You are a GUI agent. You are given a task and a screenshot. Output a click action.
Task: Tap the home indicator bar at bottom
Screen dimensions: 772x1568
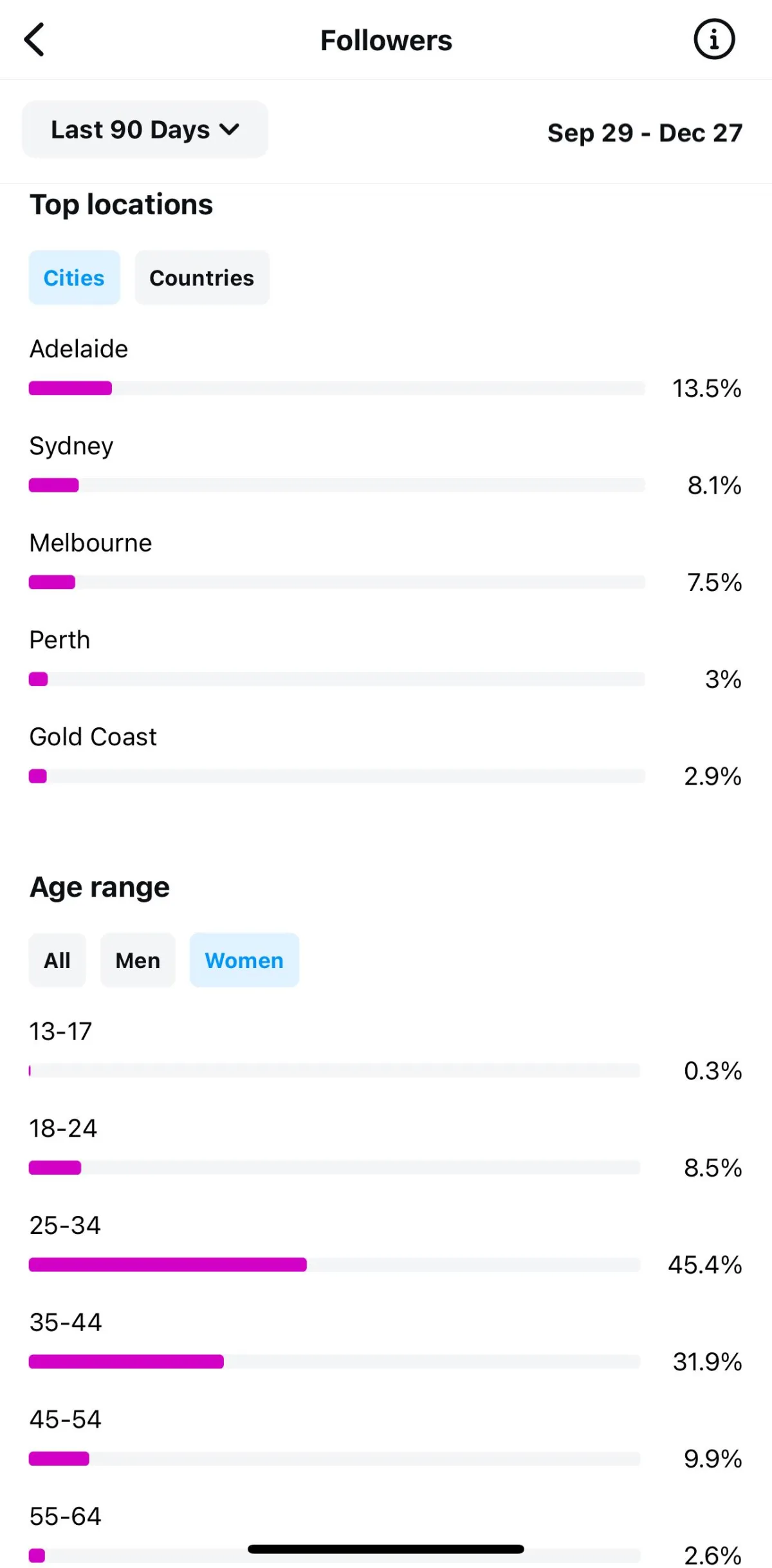386,1549
